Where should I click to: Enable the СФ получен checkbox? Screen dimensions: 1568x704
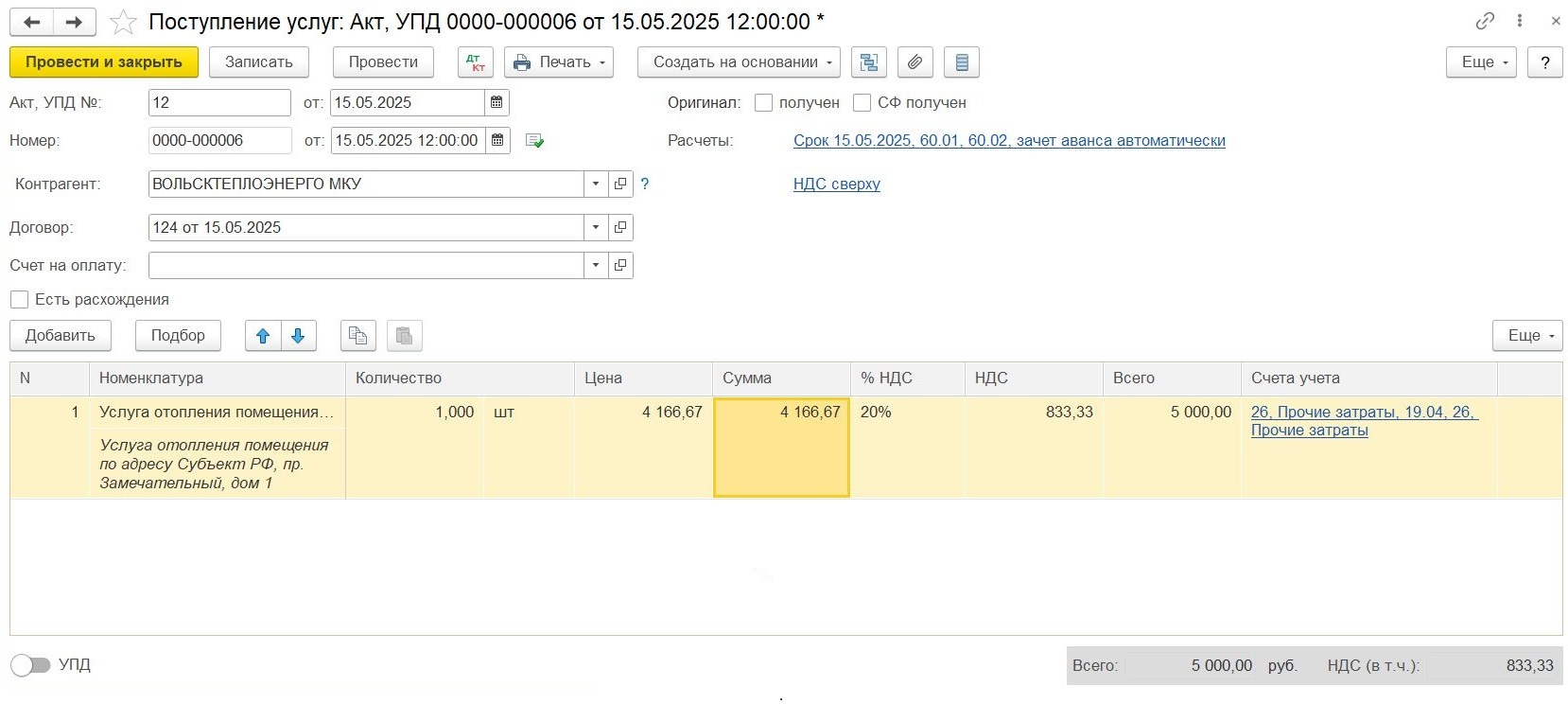(862, 102)
